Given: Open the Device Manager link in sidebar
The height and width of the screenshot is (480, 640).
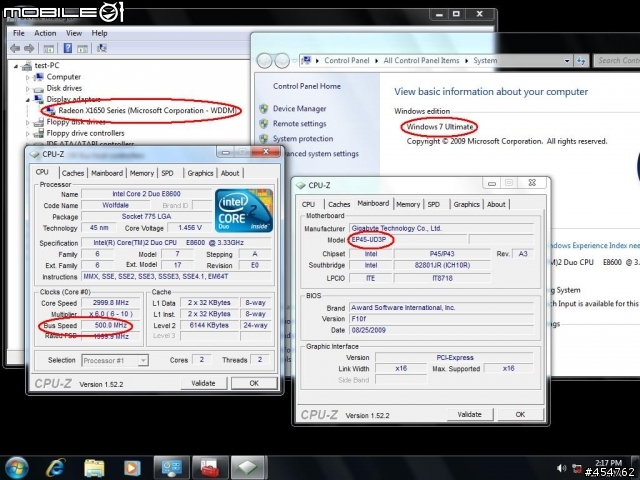Looking at the screenshot, I should click(x=299, y=109).
